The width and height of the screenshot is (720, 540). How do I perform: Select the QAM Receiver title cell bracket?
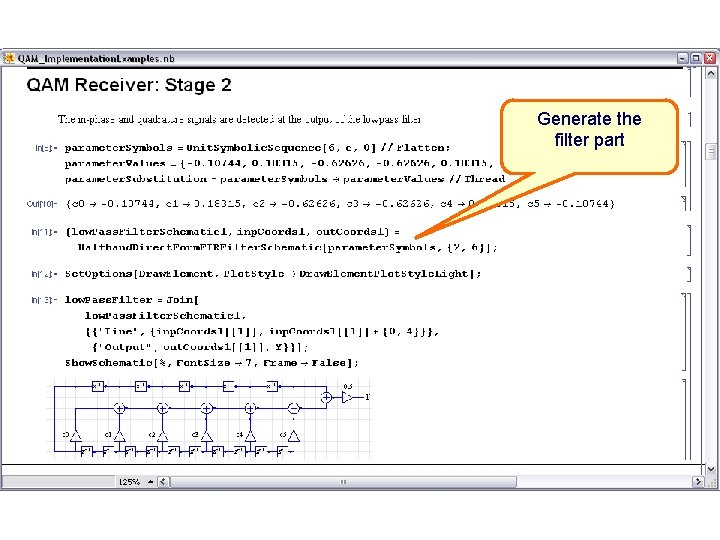pyautogui.click(x=691, y=82)
